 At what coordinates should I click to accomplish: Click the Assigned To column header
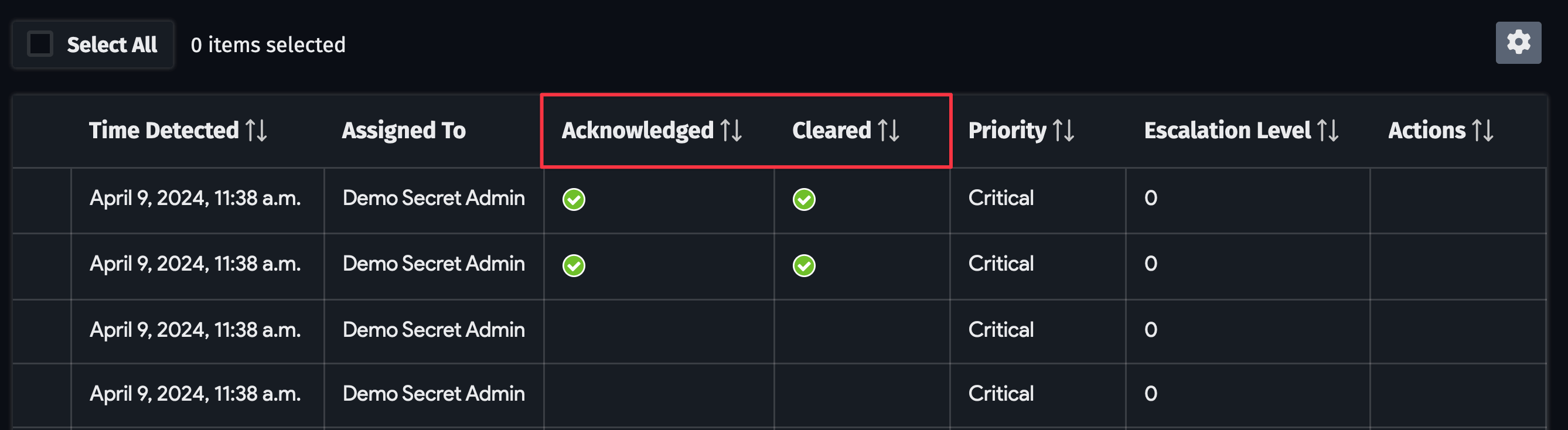pyautogui.click(x=404, y=130)
